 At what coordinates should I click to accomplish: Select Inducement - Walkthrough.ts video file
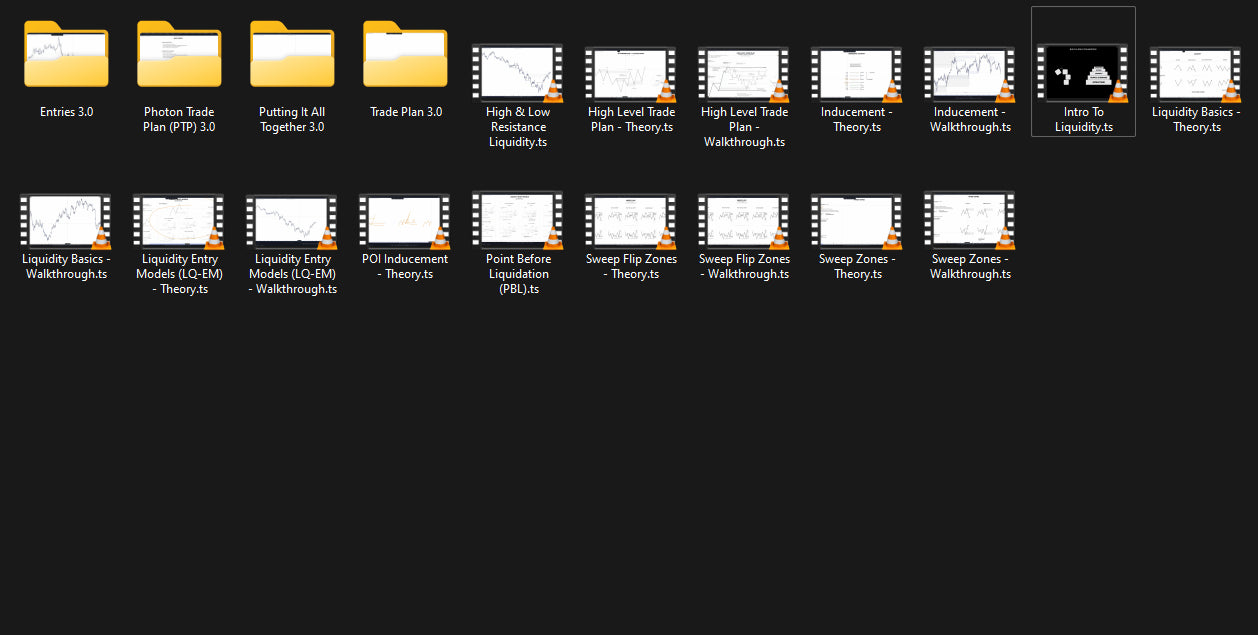(x=970, y=73)
